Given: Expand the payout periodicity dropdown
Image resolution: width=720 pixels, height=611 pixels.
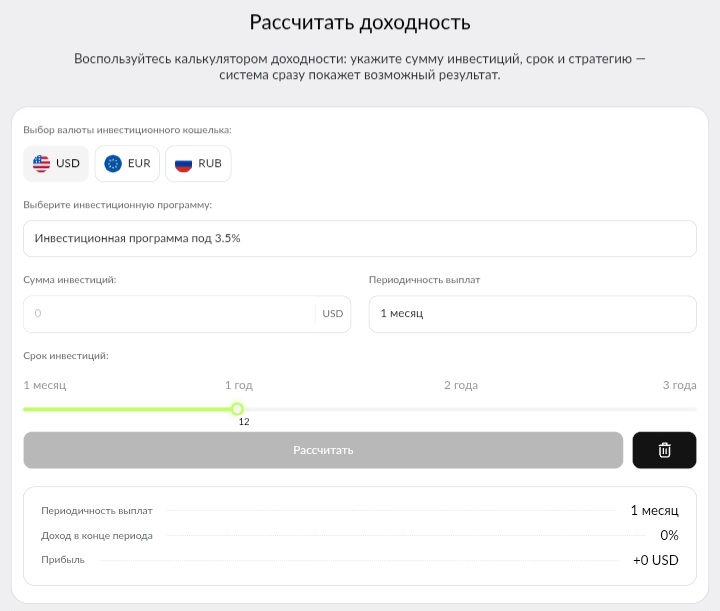Looking at the screenshot, I should point(532,313).
